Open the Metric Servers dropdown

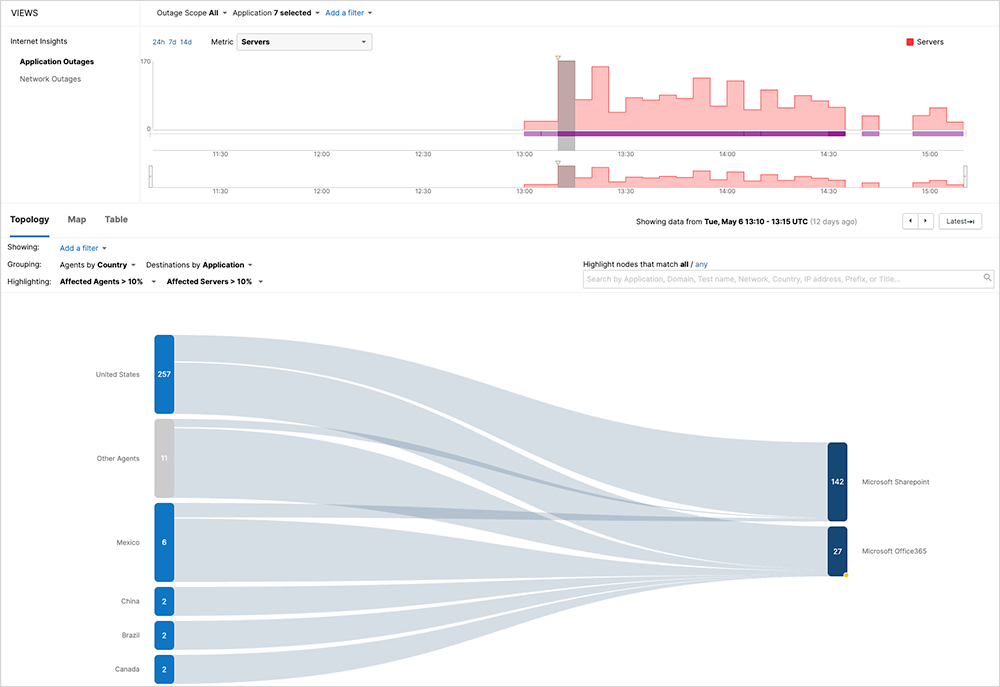pos(304,42)
